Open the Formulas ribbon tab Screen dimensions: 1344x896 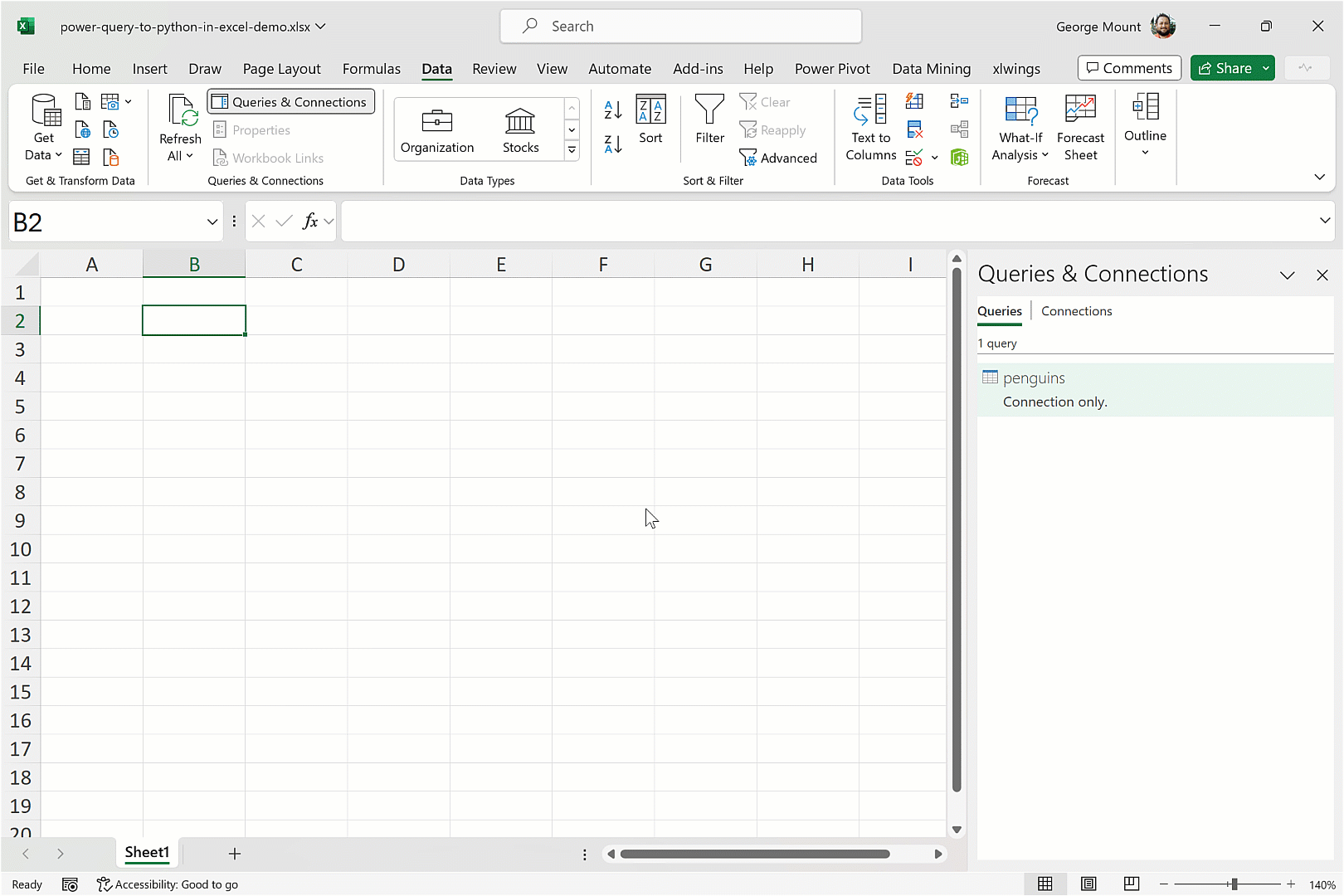pyautogui.click(x=371, y=69)
